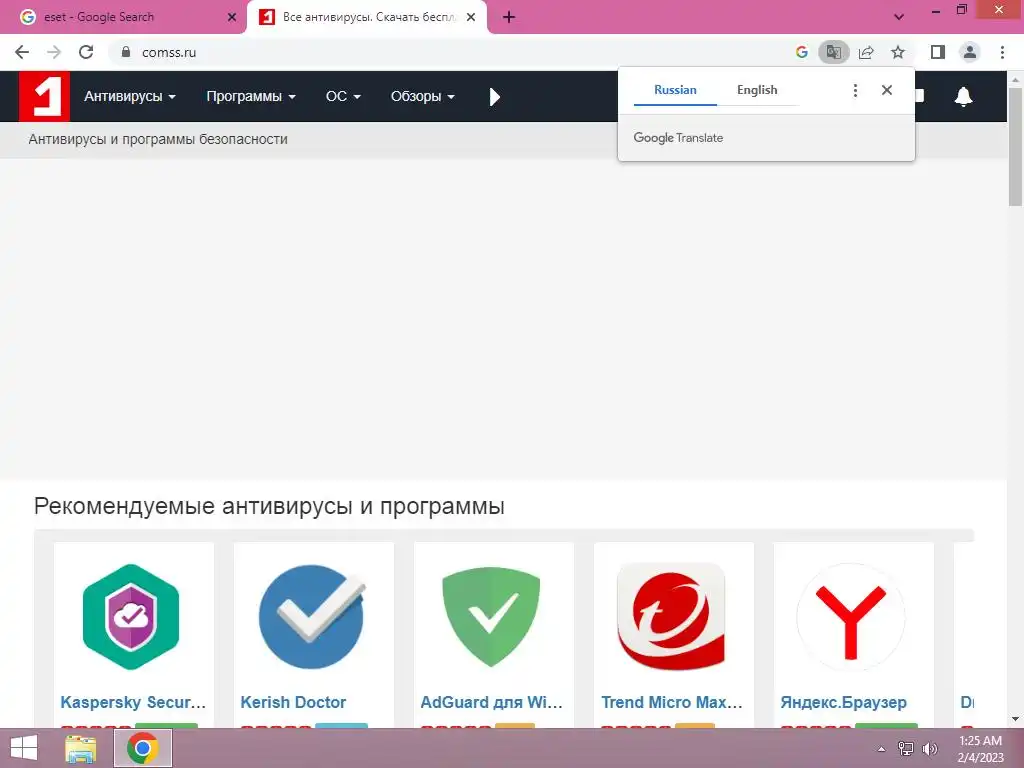Select the English tab in Translate popup
The width and height of the screenshot is (1024, 768).
757,90
